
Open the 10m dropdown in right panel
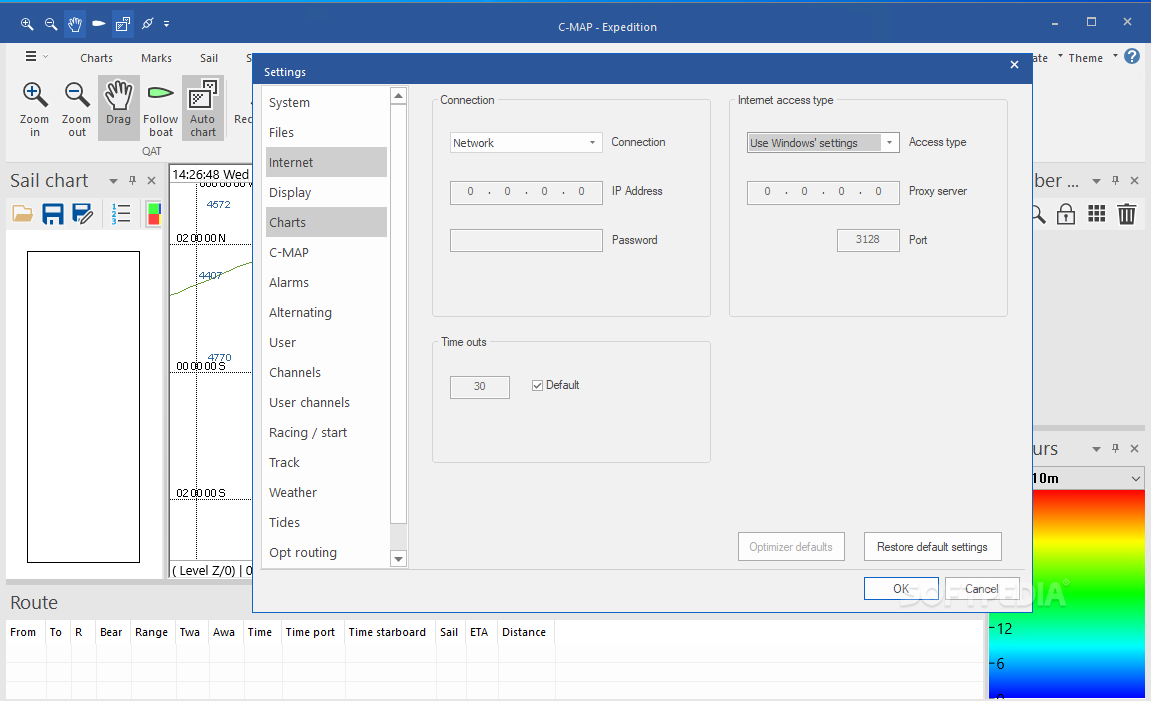(1089, 479)
